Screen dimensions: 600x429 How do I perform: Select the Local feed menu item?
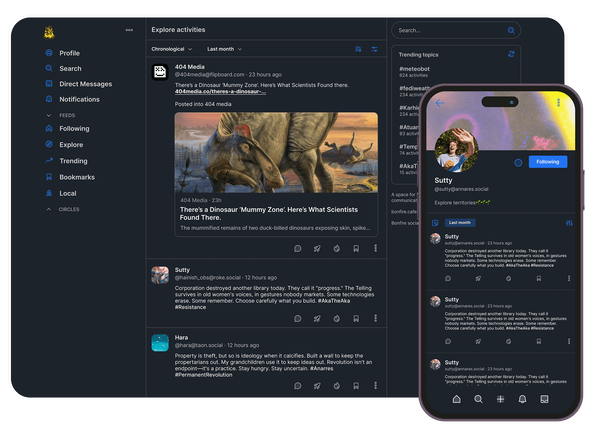tap(67, 192)
